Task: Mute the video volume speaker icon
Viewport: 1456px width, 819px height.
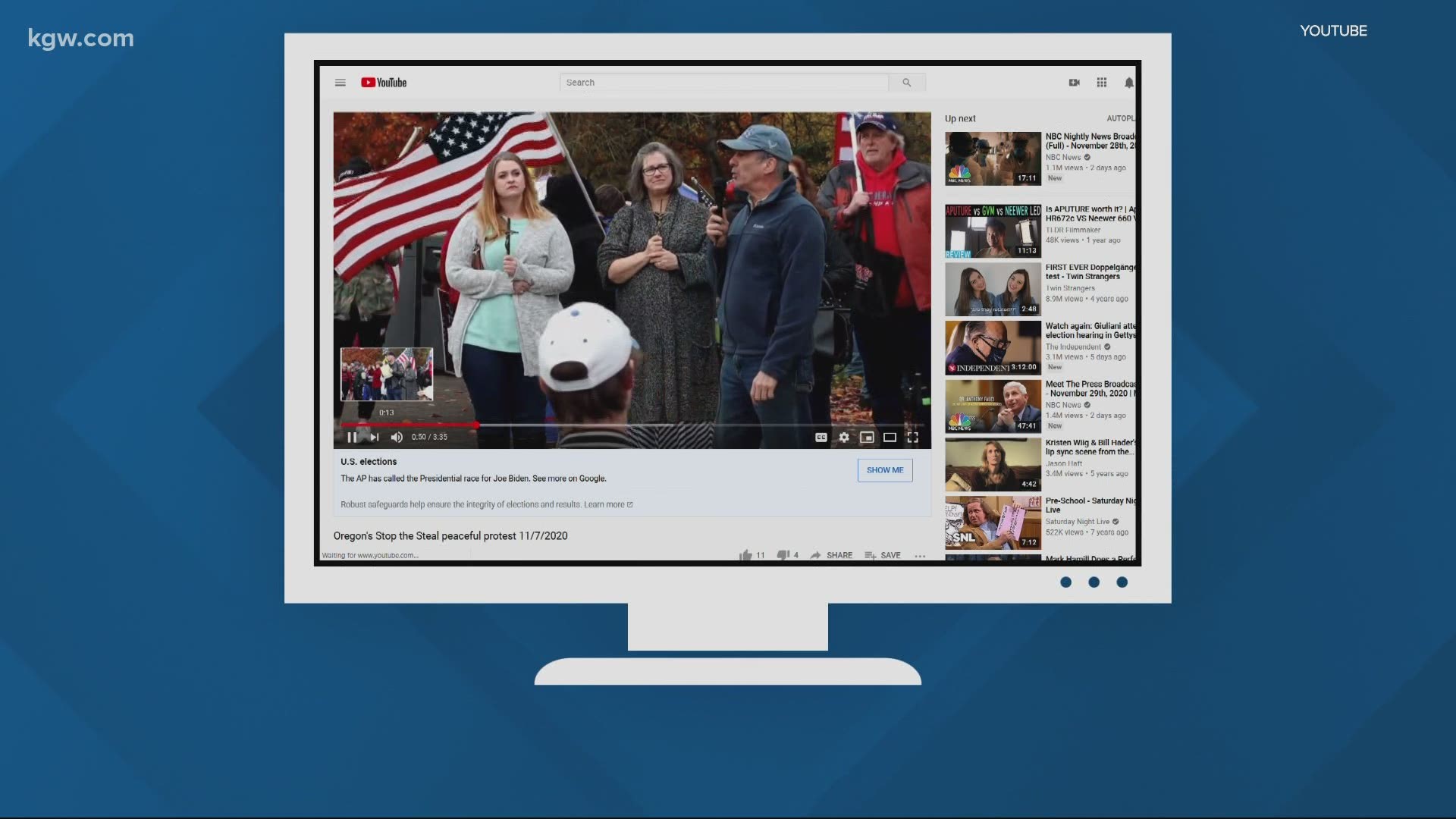Action: pyautogui.click(x=397, y=437)
